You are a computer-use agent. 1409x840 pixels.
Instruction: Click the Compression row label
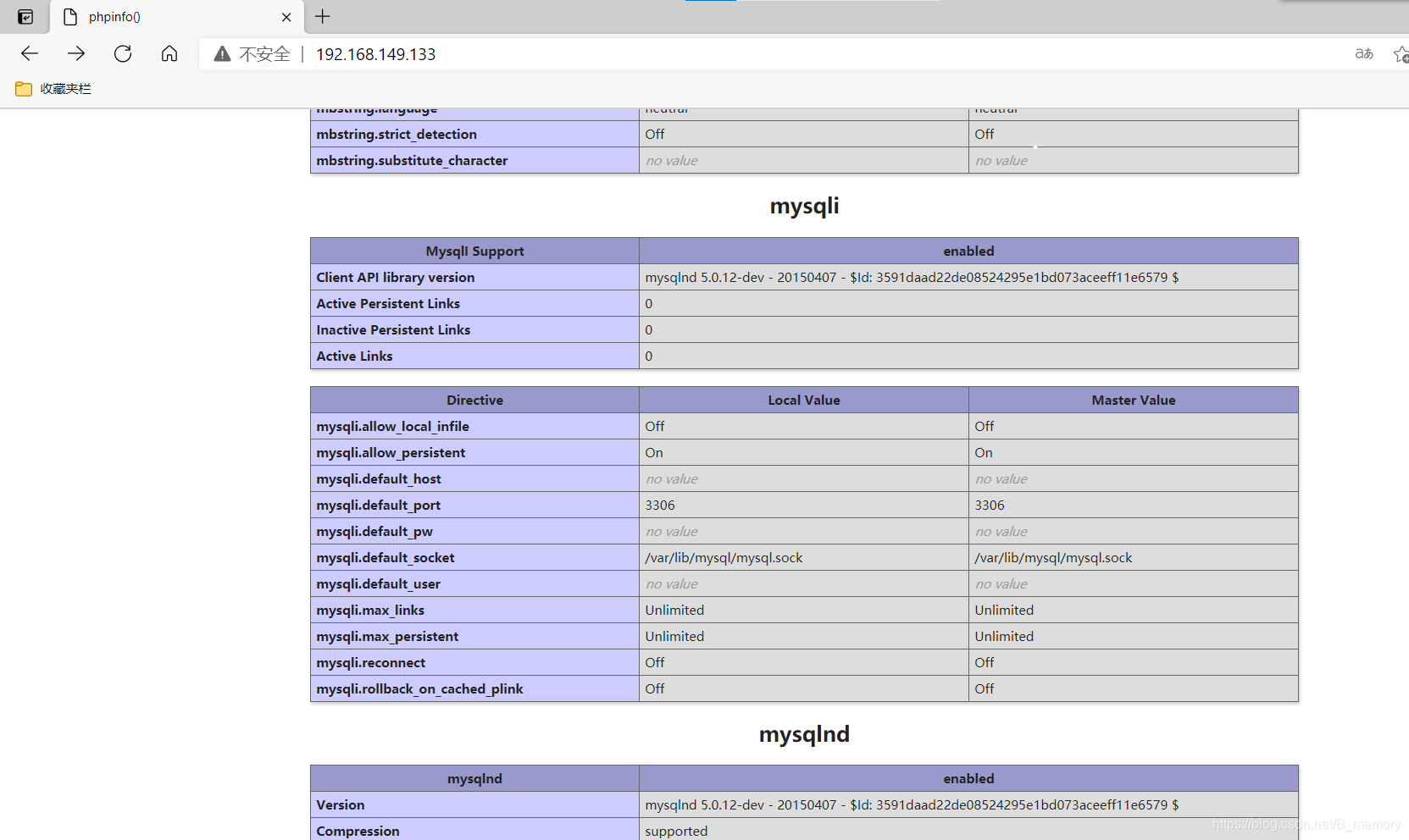358,832
